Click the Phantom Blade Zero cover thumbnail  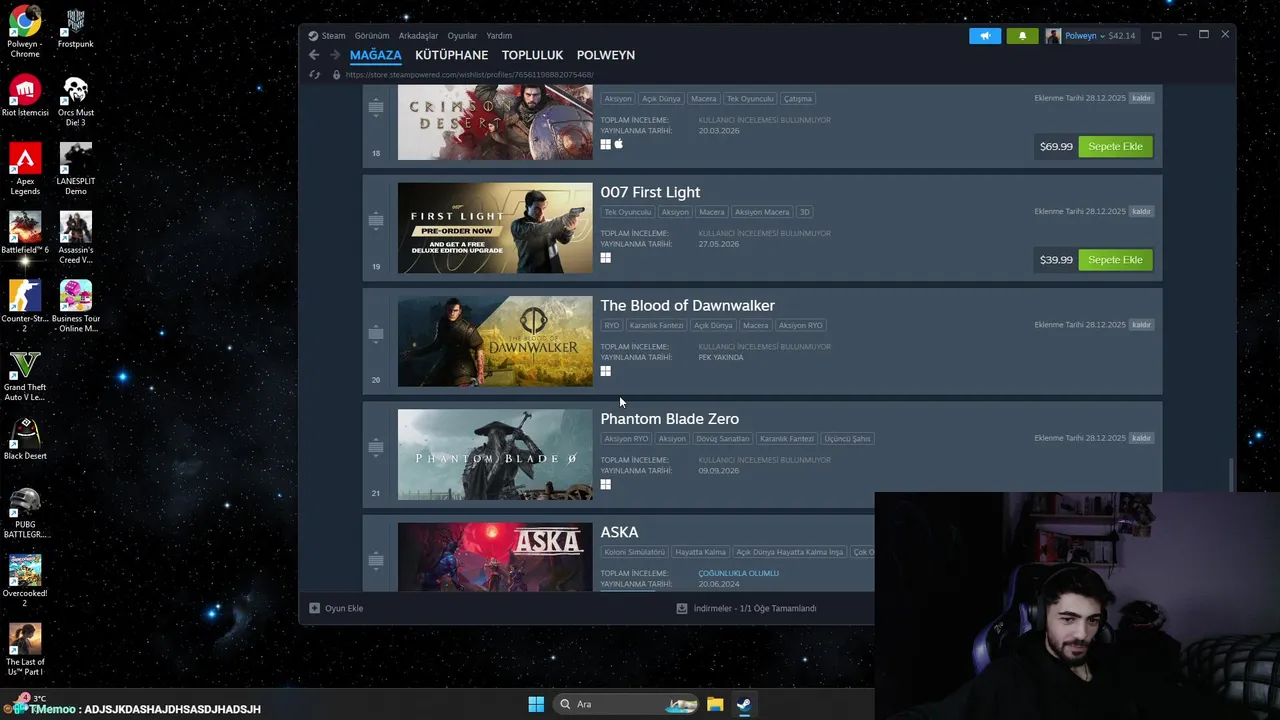495,455
